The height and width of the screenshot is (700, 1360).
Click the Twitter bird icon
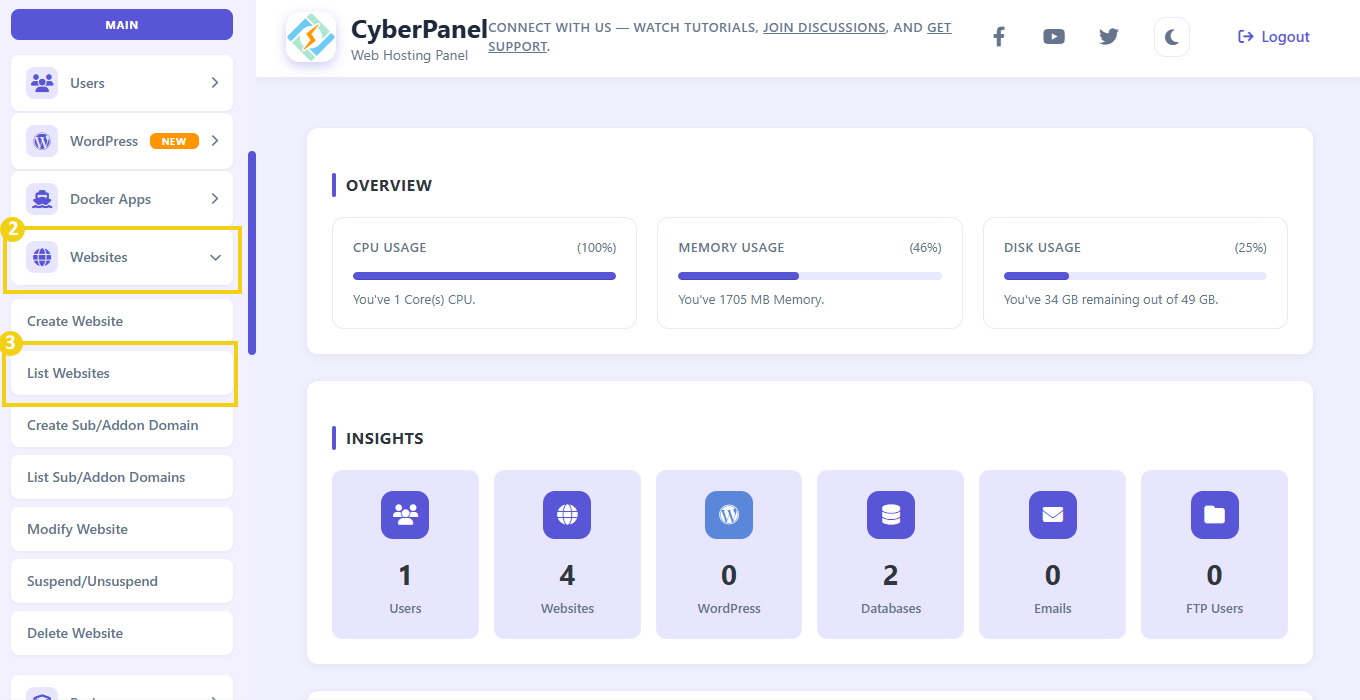coord(1108,36)
